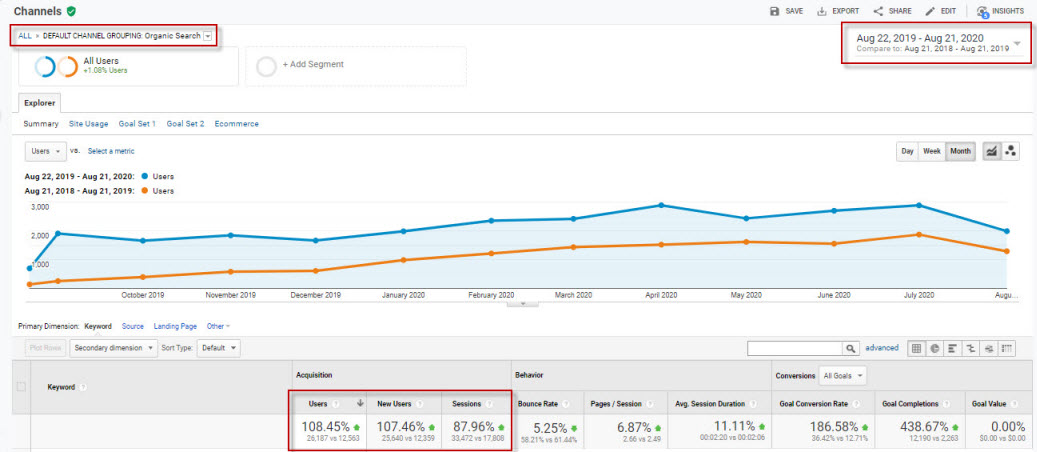1037x452 pixels.
Task: Click help icon next to Users column
Action: click(x=336, y=404)
